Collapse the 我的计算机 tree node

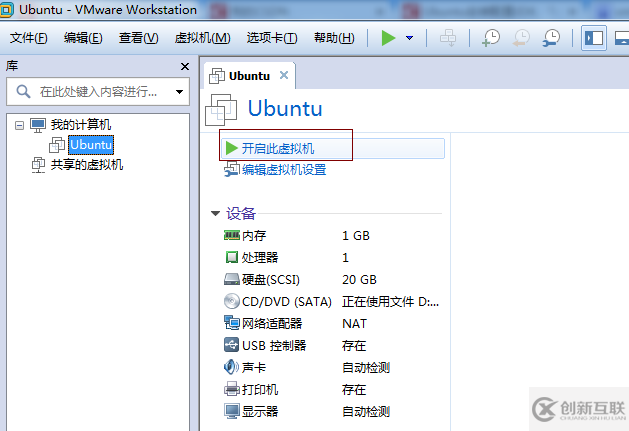click(19, 125)
